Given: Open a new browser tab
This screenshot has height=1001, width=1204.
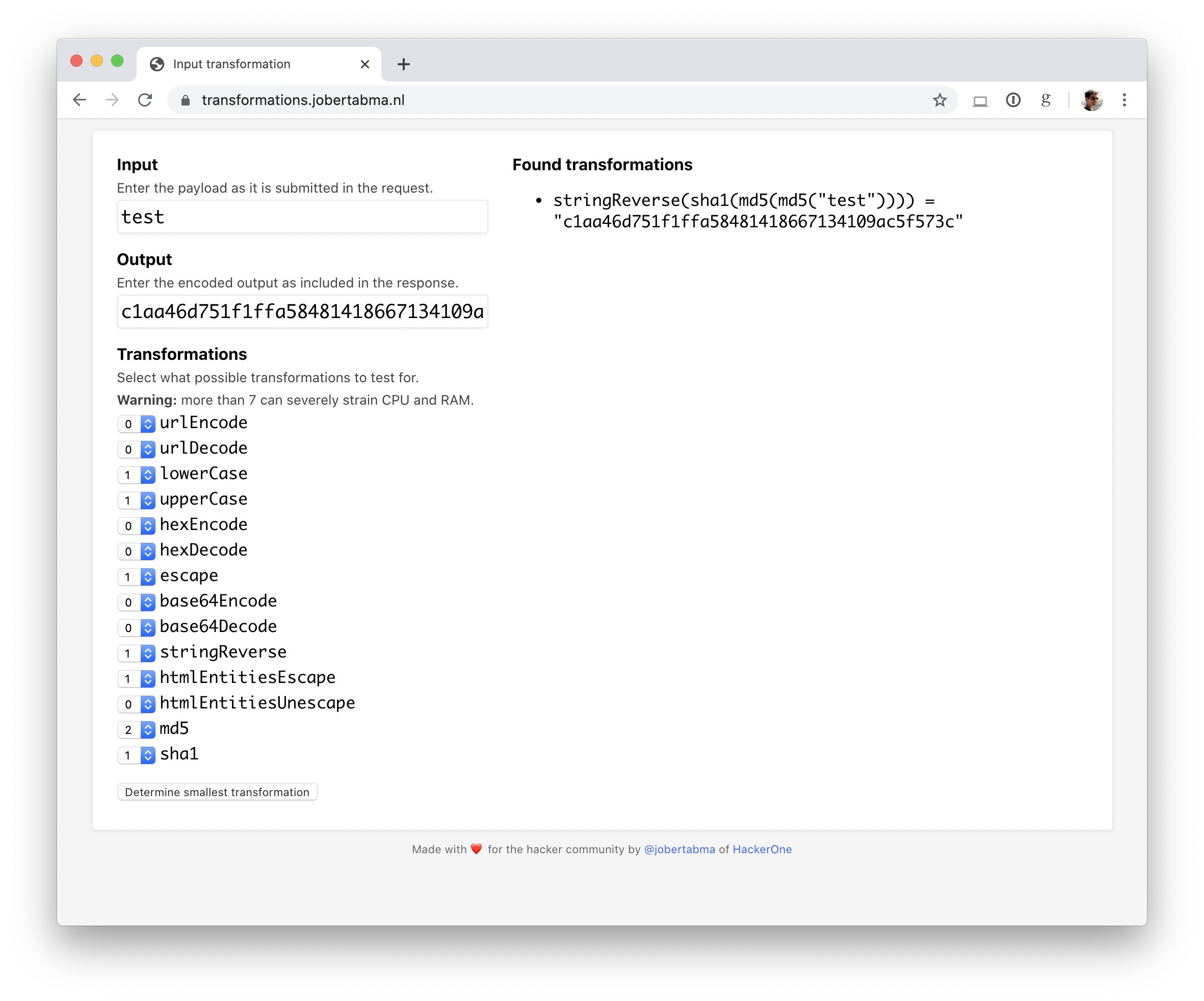Looking at the screenshot, I should [404, 64].
